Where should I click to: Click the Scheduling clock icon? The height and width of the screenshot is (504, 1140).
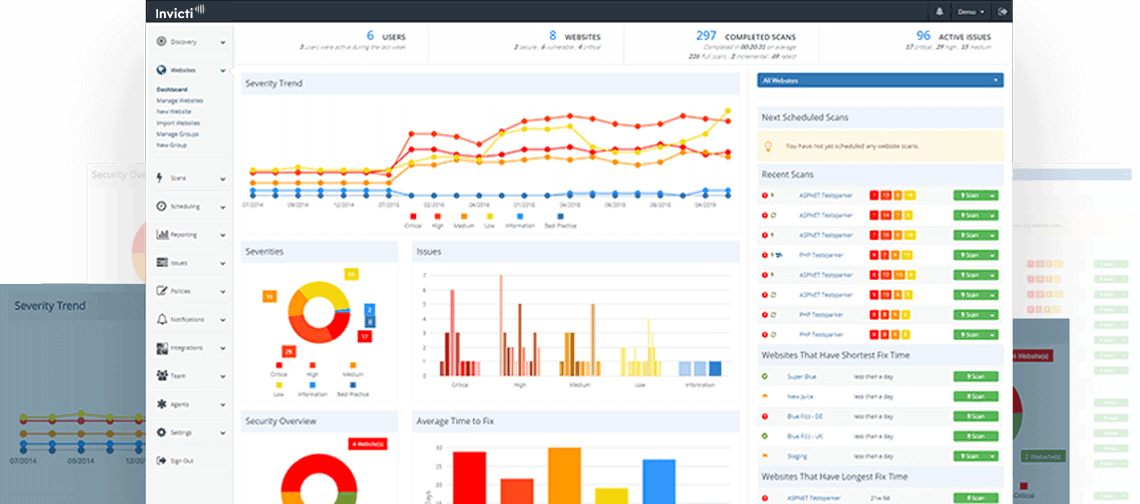pos(161,206)
